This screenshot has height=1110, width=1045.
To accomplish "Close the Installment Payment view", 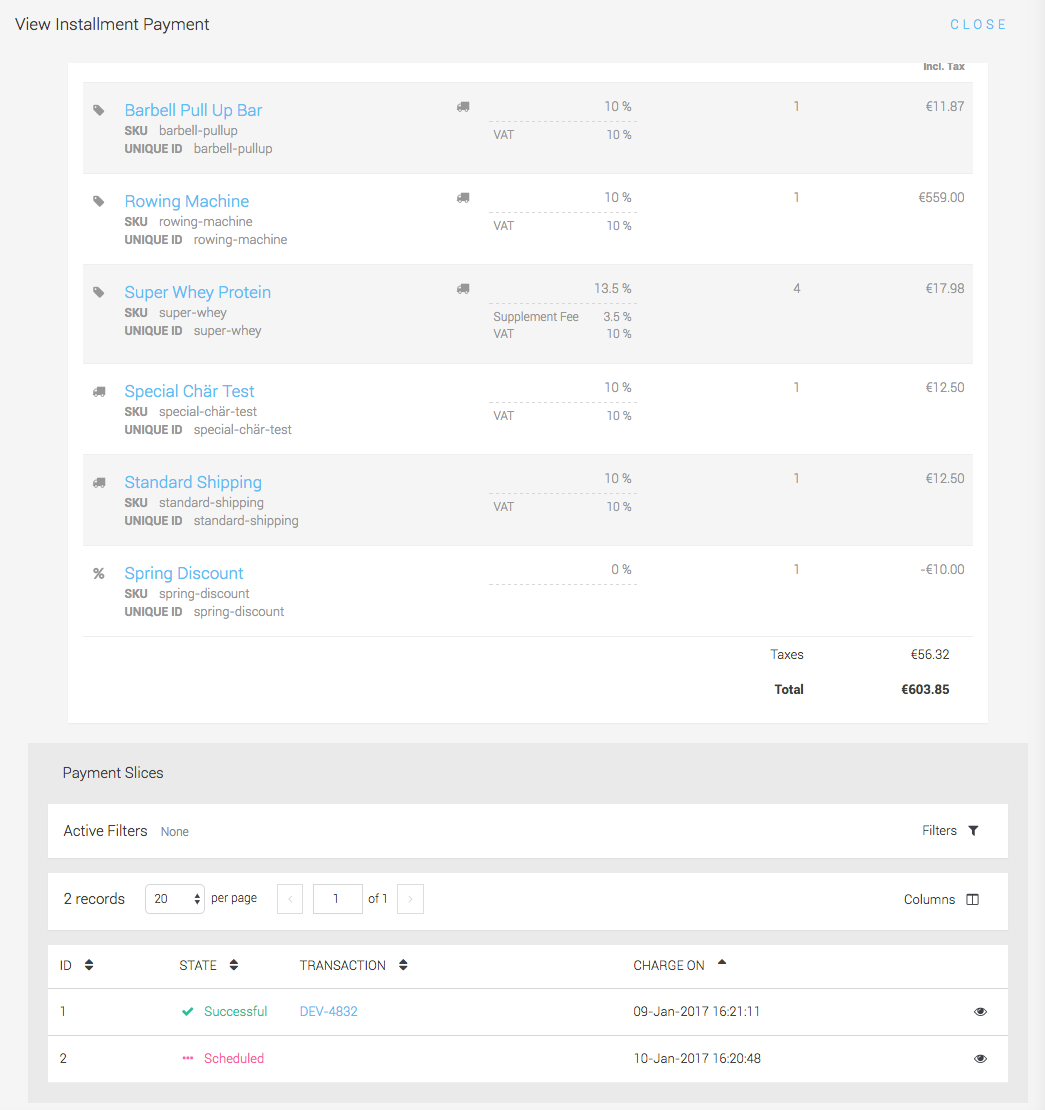I will click(x=978, y=25).
